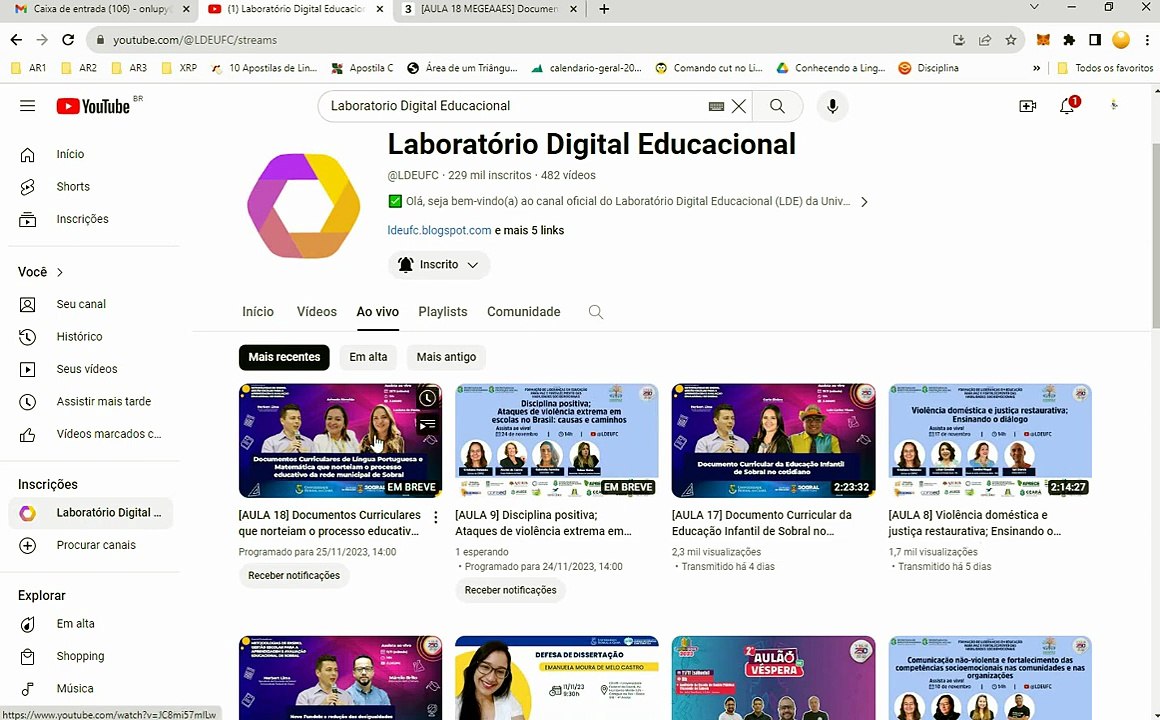Open the notifications bell
This screenshot has width=1160, height=720.
1067,106
